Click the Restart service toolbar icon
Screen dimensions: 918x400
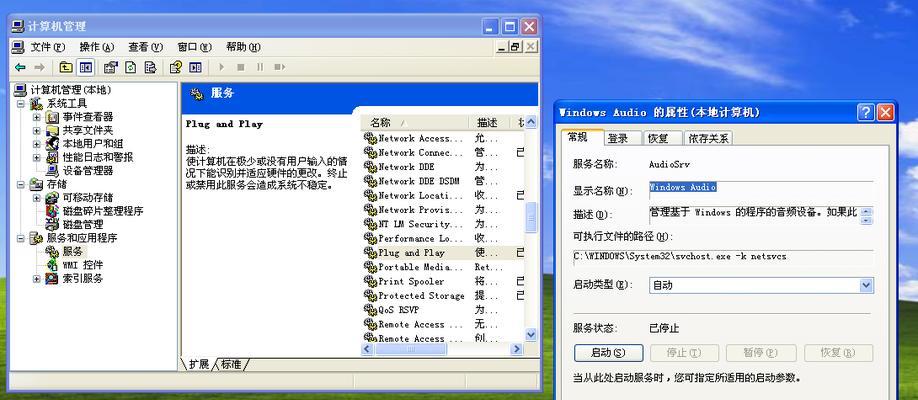click(279, 67)
